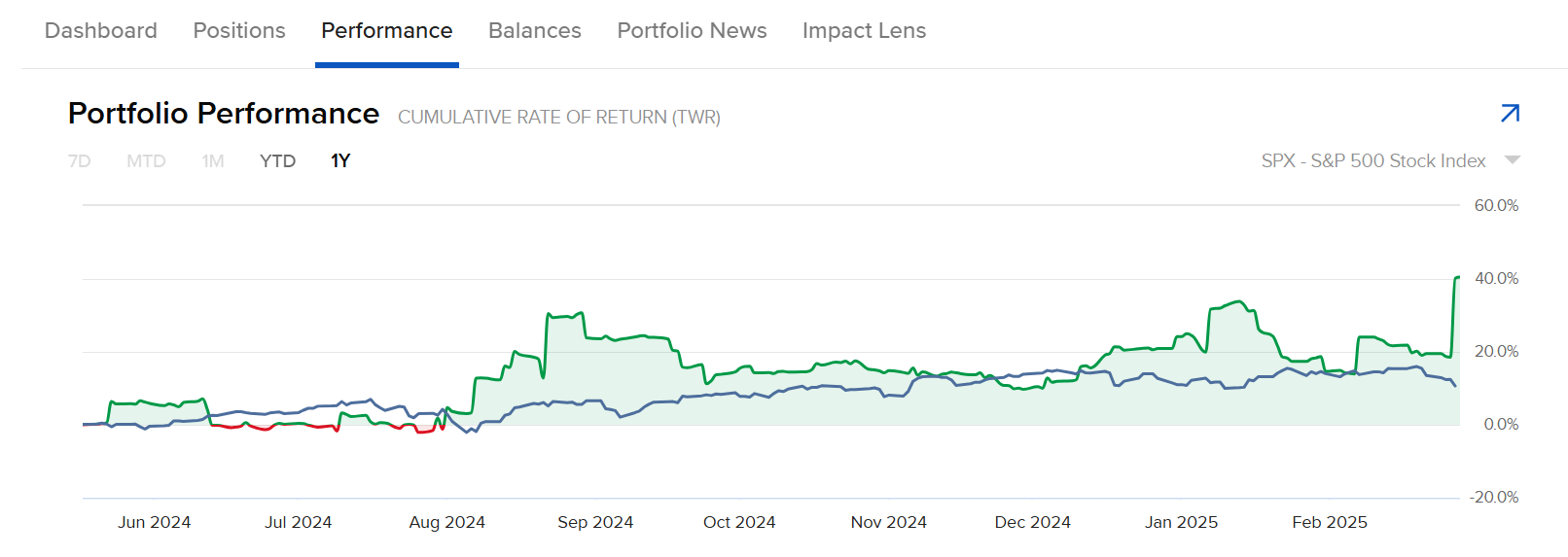This screenshot has width=1568, height=557.
Task: Click the Sep 2024 axis label
Action: point(595,522)
